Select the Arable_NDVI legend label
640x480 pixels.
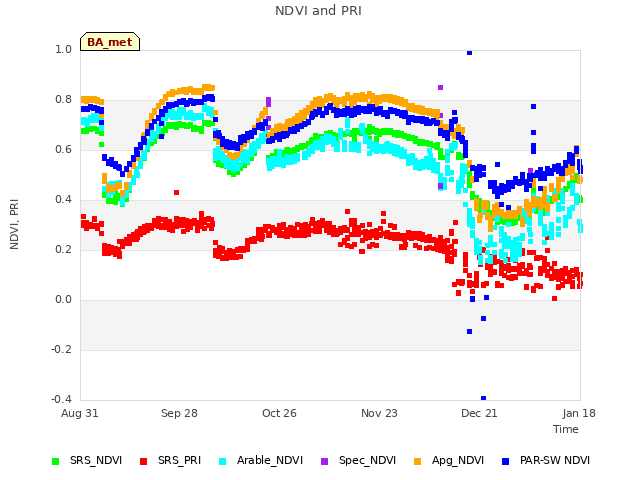(270, 460)
